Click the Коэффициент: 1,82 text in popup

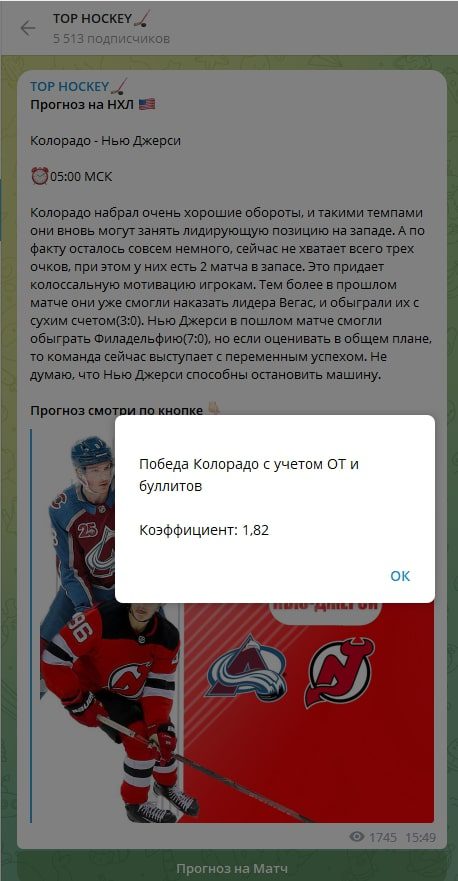204,530
